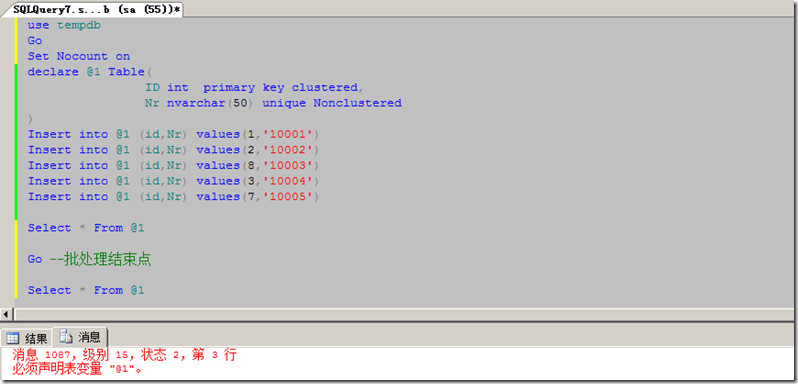Click the Go --批处理结束点 comment line
The width and height of the screenshot is (798, 384).
[x=89, y=259]
